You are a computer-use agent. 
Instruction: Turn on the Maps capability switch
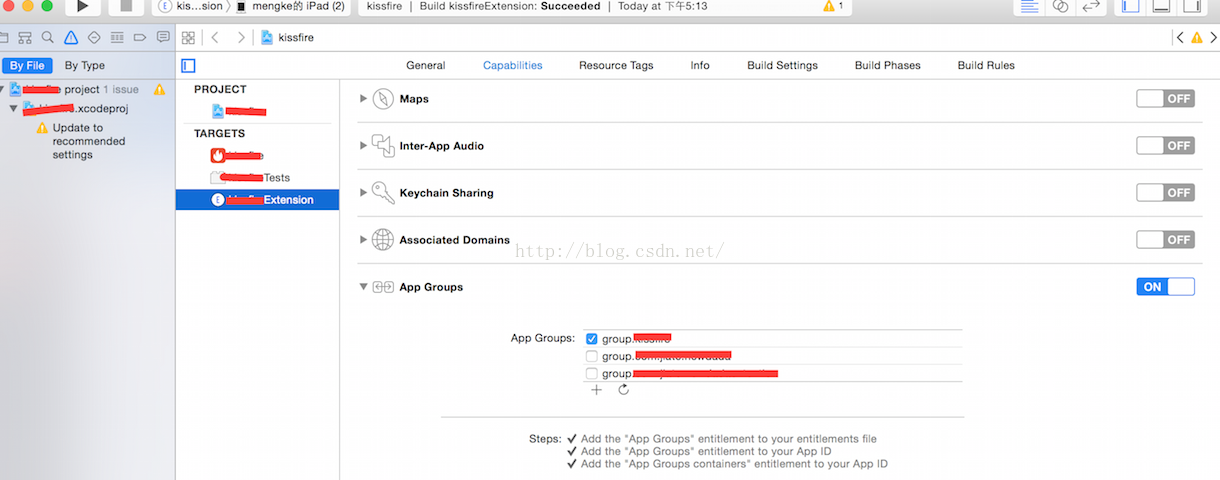coord(1165,99)
